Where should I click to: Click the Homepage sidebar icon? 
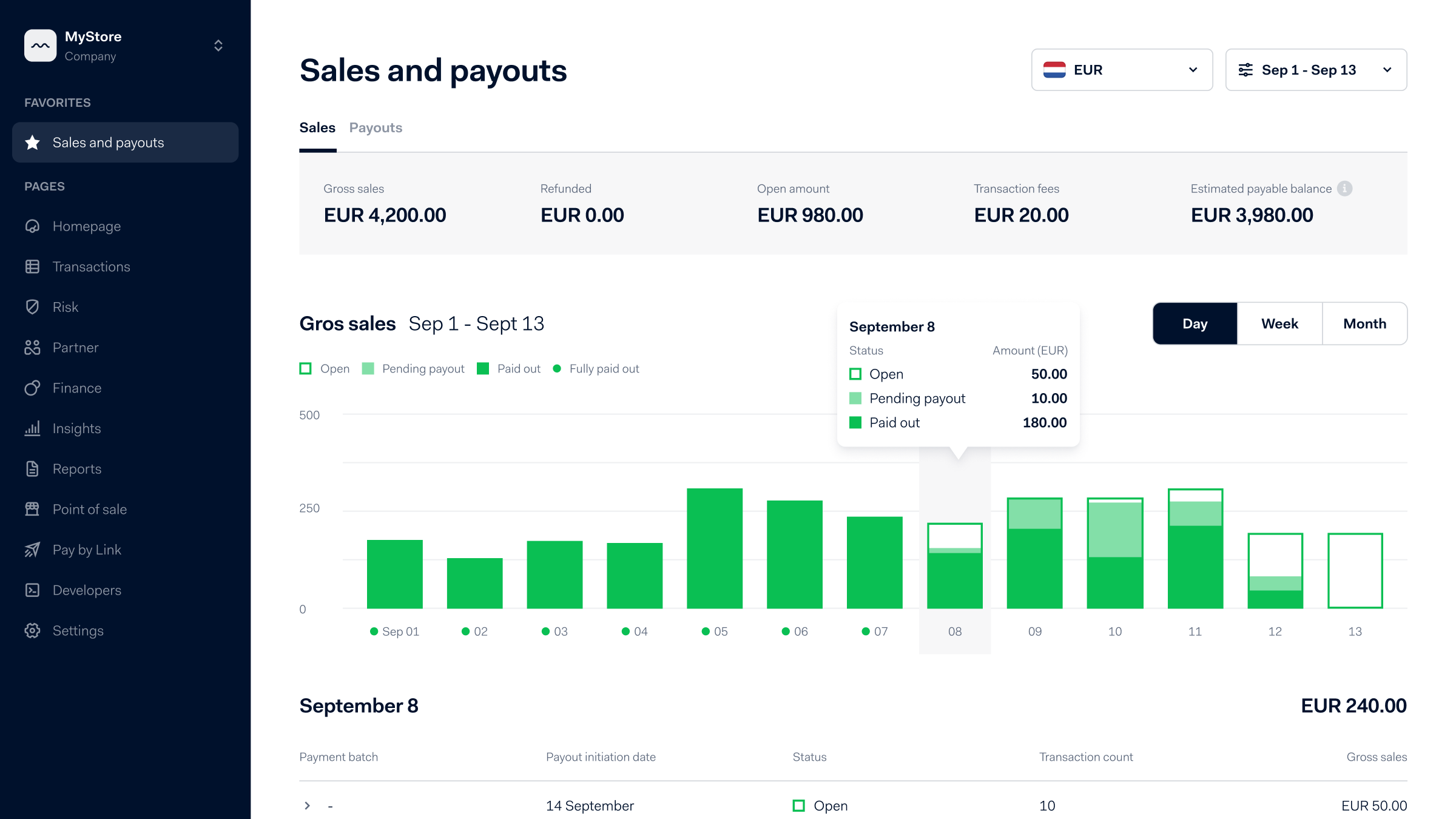tap(32, 226)
